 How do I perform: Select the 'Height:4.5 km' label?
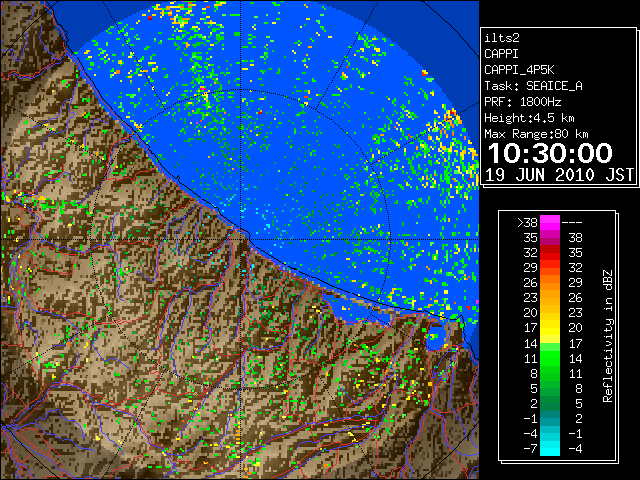tap(529, 118)
